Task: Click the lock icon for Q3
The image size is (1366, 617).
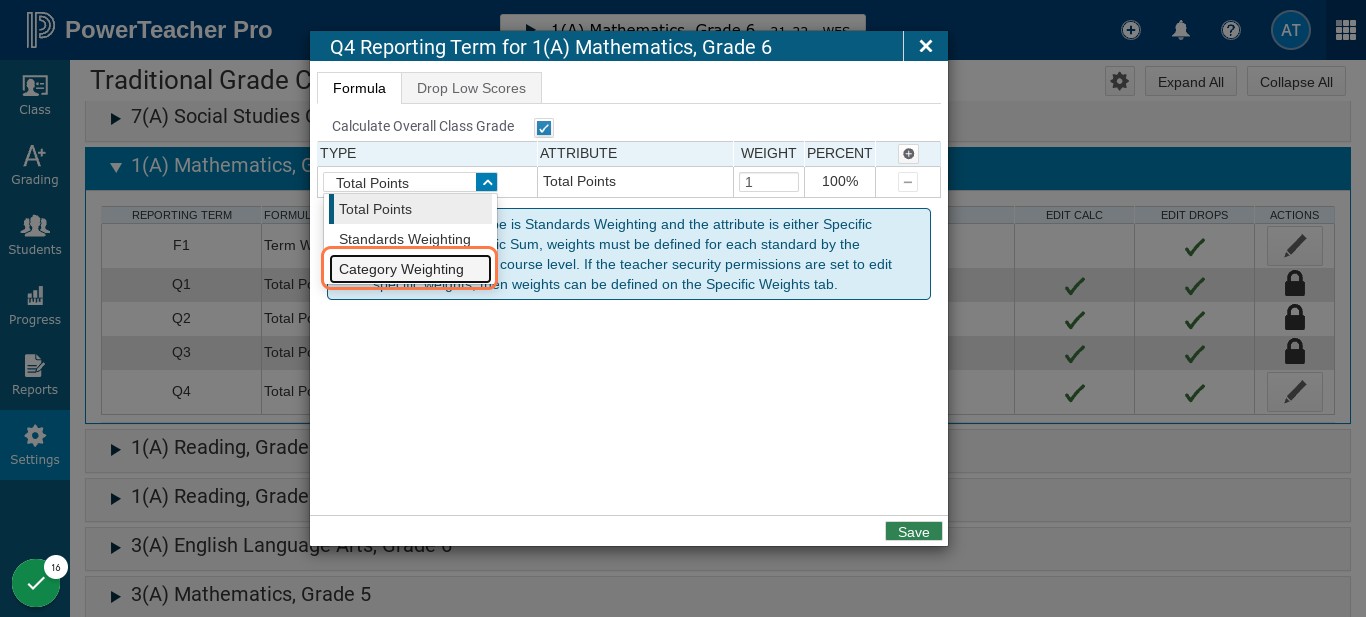Action: 1294,352
